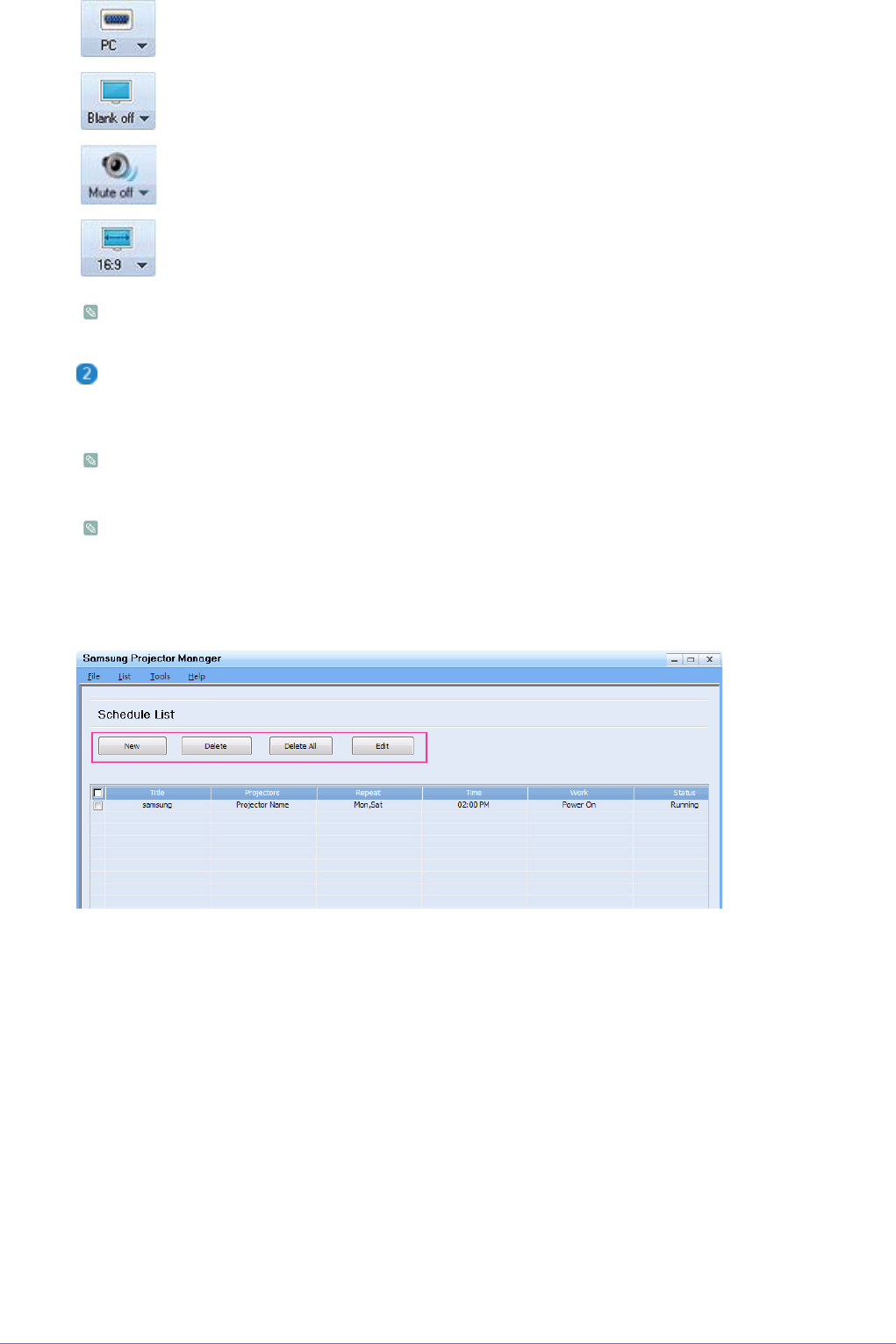
Task: Click the 16:9 aspect ratio icon
Action: (117, 239)
